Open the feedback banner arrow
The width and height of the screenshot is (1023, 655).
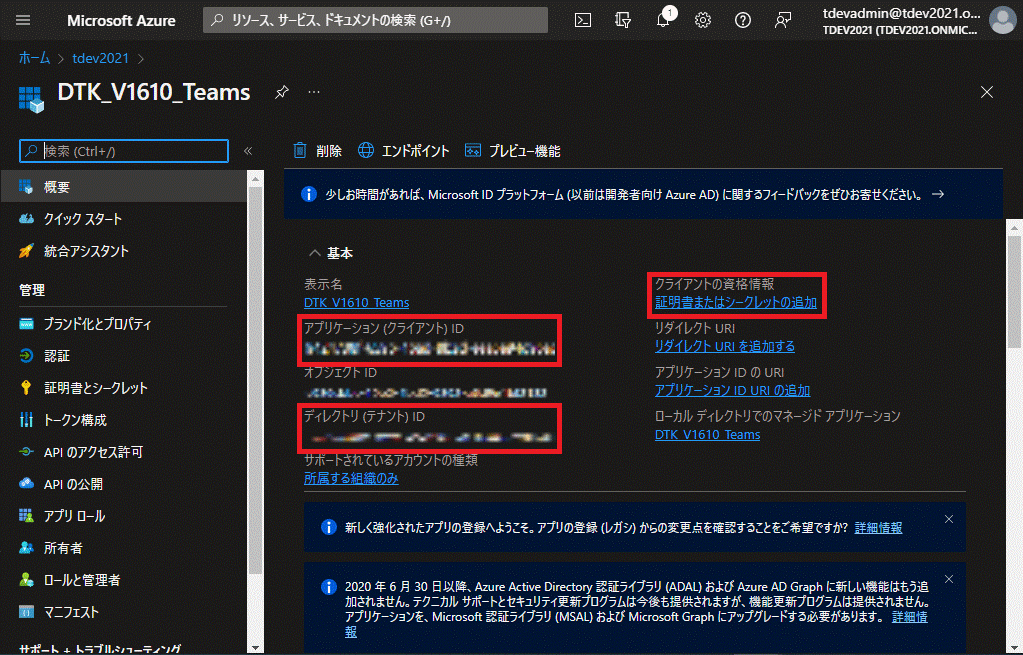938,194
